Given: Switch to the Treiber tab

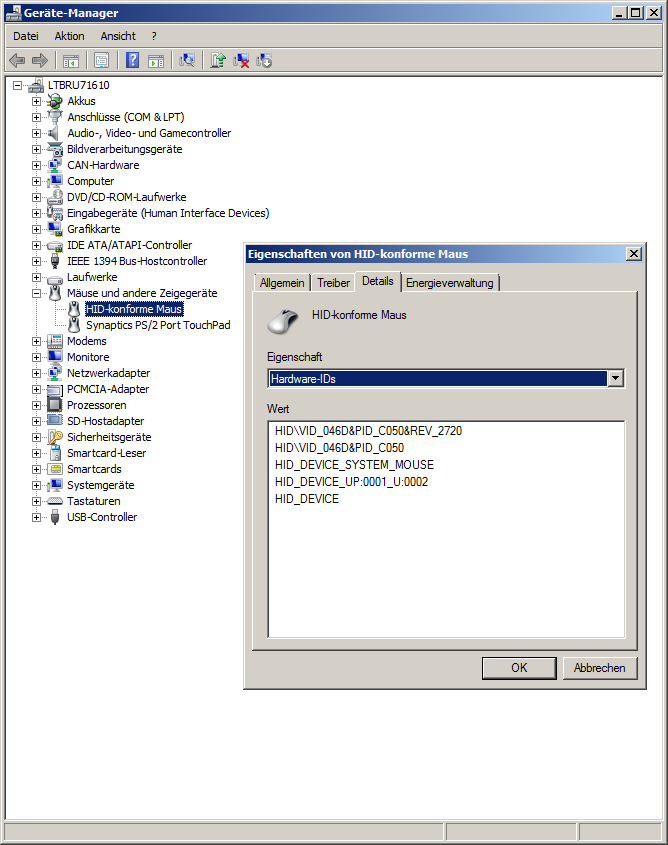Looking at the screenshot, I should (333, 283).
